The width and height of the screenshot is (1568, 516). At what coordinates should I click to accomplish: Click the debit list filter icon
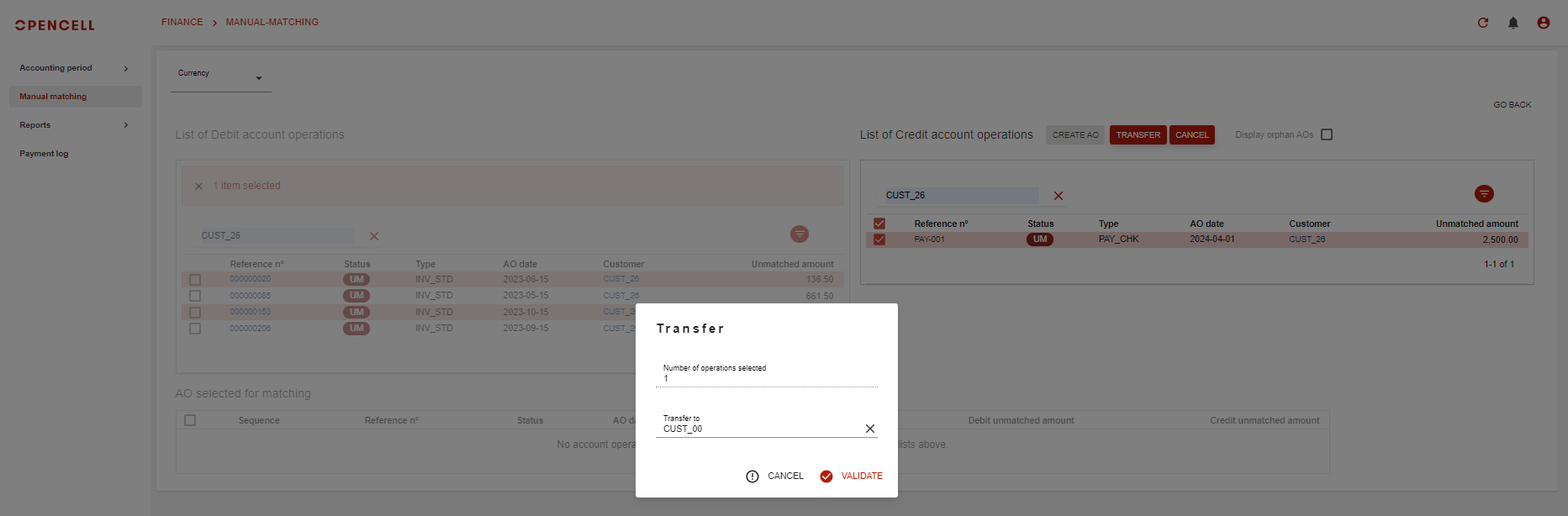pos(800,234)
